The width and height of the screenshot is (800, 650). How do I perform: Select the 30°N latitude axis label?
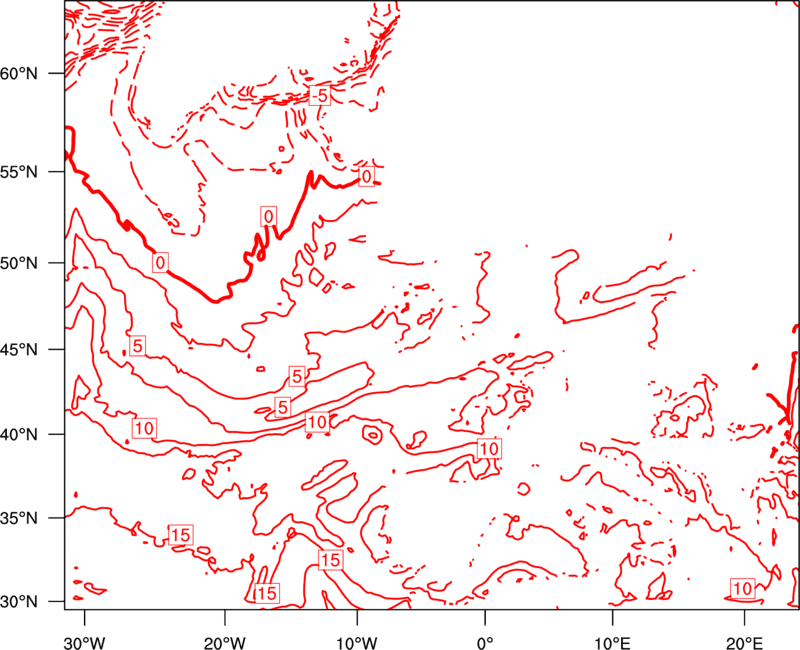[x=19, y=602]
